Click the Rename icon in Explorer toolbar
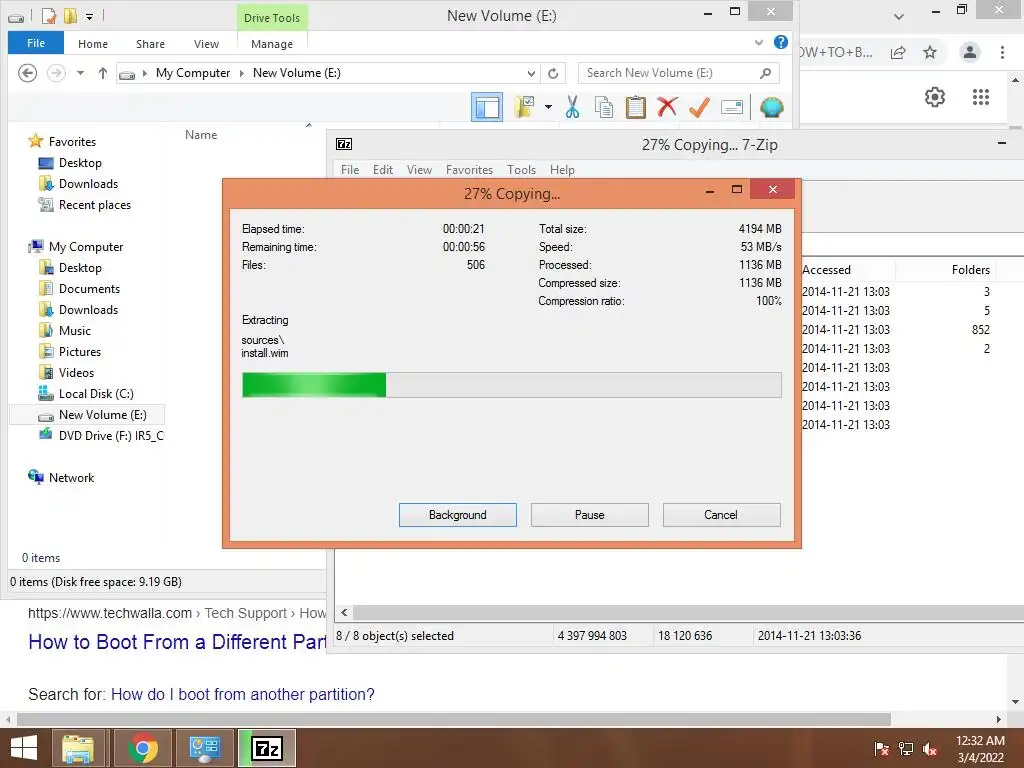 731,107
